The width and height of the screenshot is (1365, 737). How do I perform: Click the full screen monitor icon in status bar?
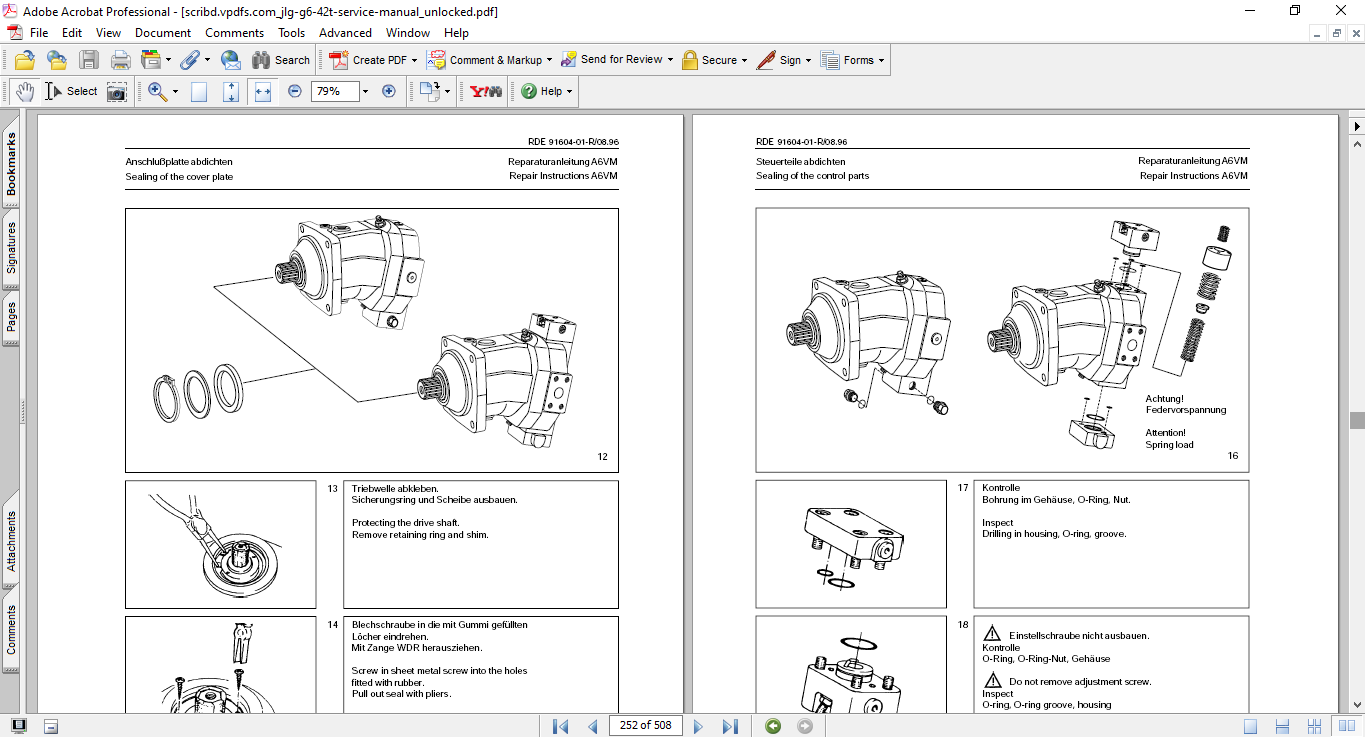coord(18,726)
